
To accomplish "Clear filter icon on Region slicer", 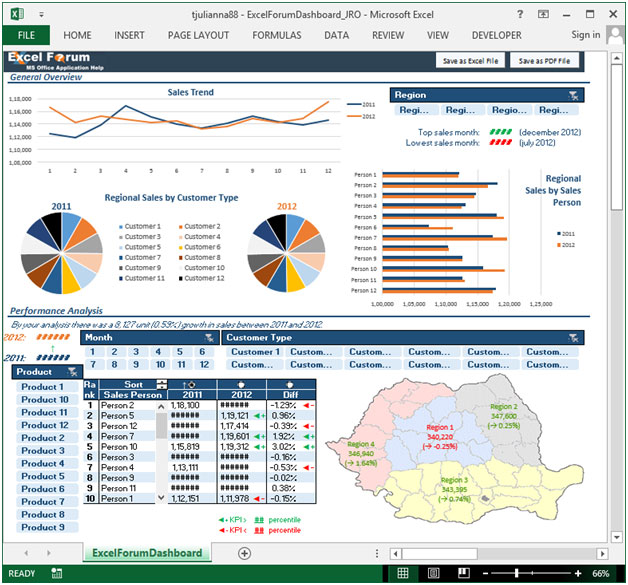I will click(x=574, y=95).
